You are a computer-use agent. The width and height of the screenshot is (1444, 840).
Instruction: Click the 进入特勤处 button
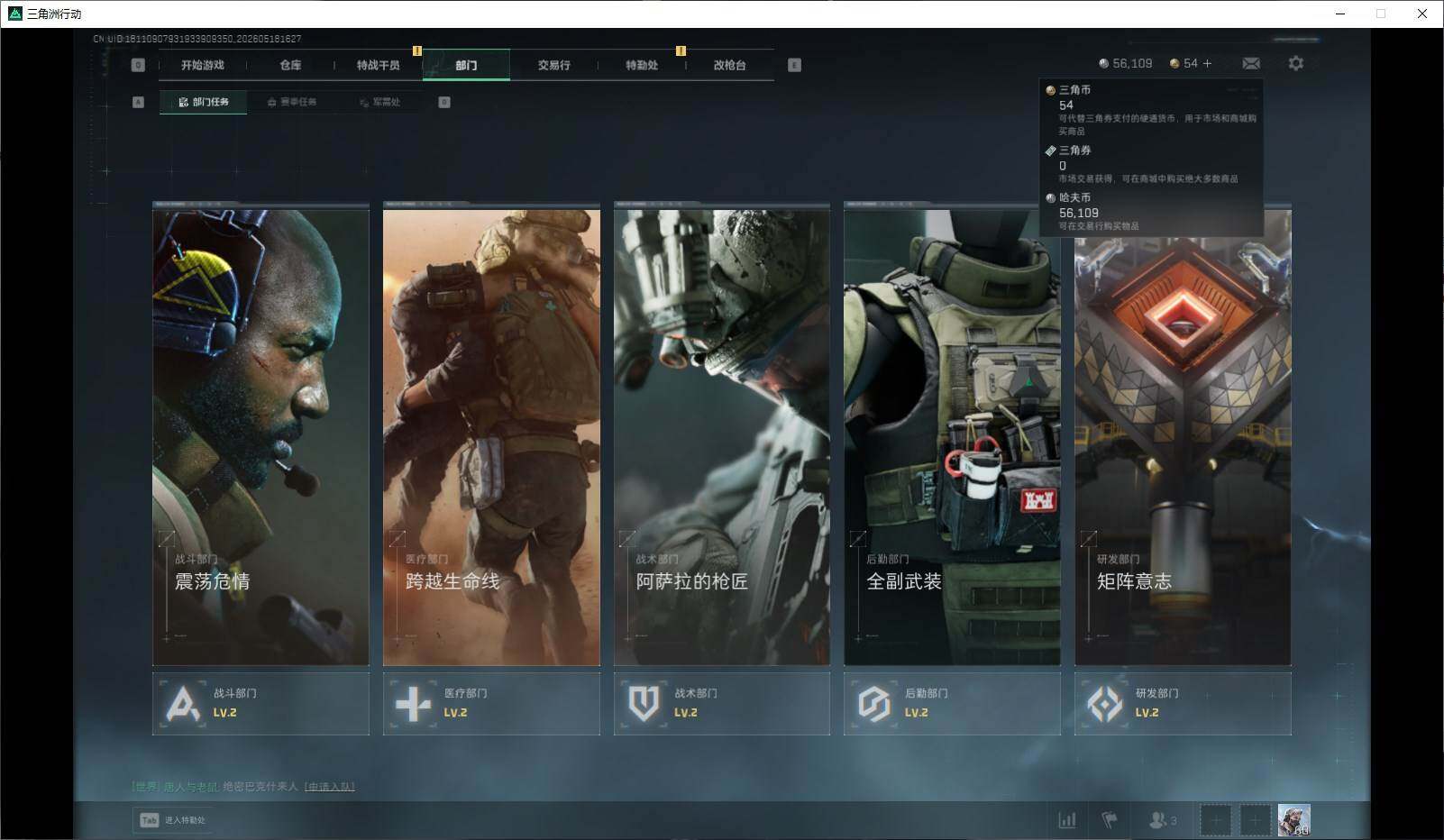click(x=172, y=820)
